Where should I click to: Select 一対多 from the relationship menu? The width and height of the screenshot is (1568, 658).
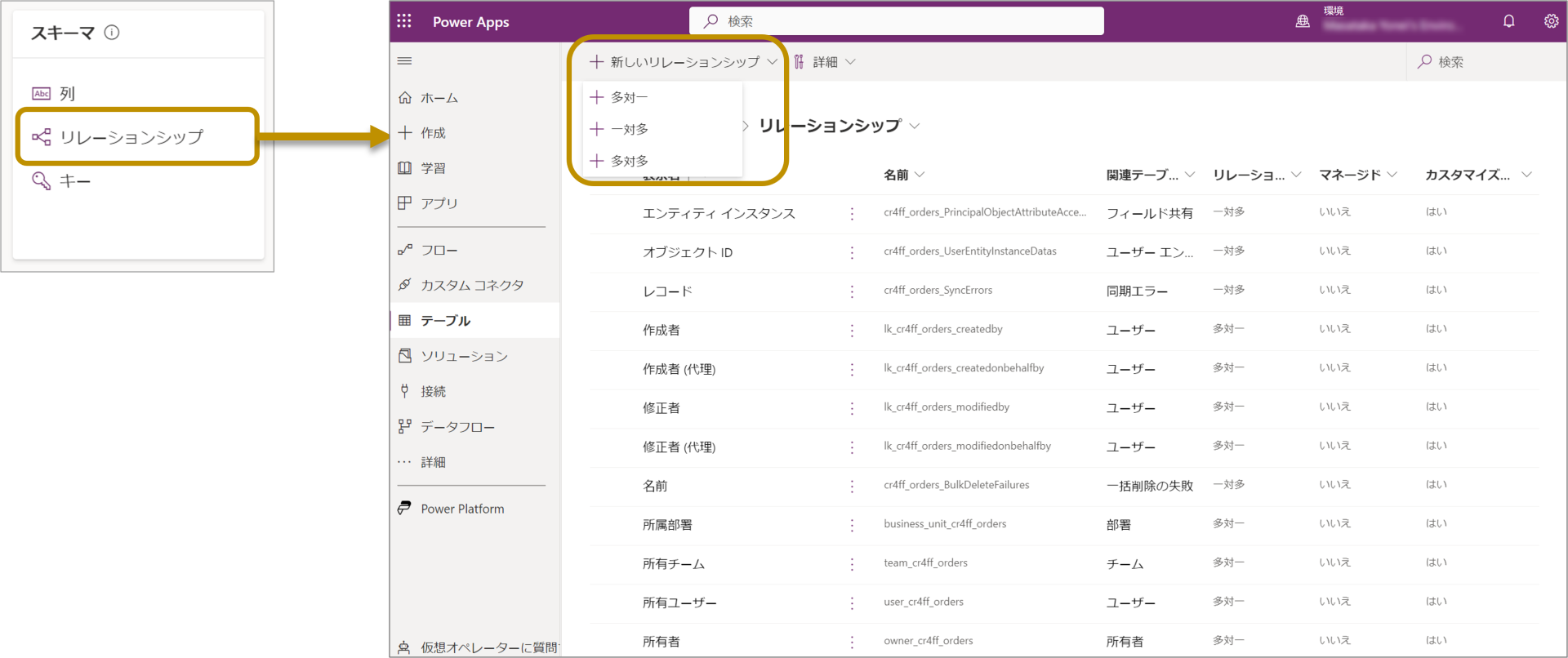tap(662, 129)
